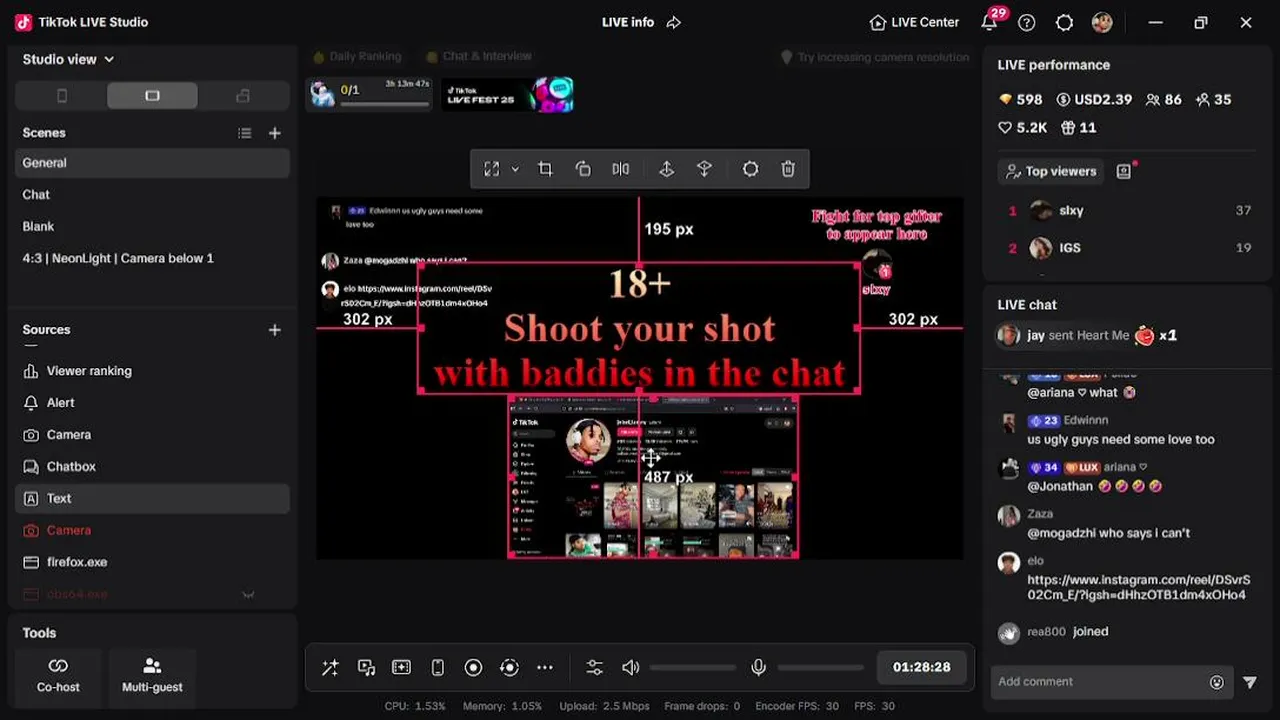Open more tools with three dots
This screenshot has width=1280, height=720.
(545, 667)
